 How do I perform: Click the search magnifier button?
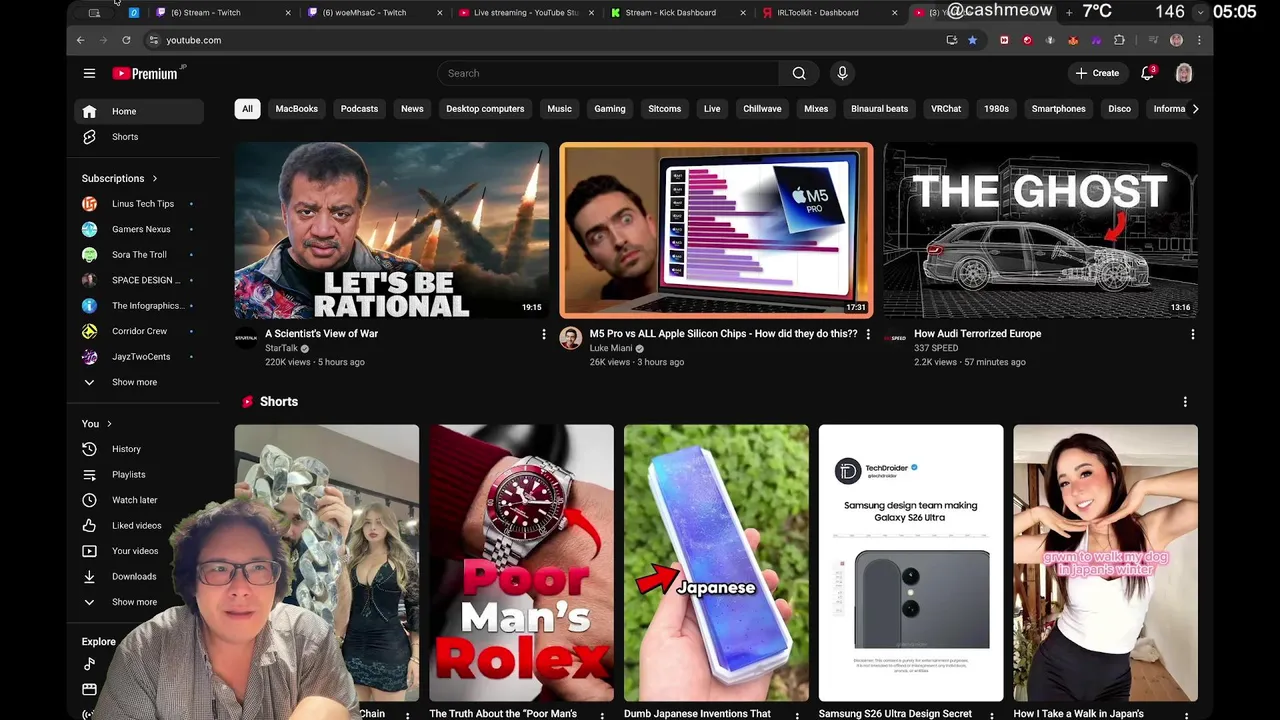[799, 73]
